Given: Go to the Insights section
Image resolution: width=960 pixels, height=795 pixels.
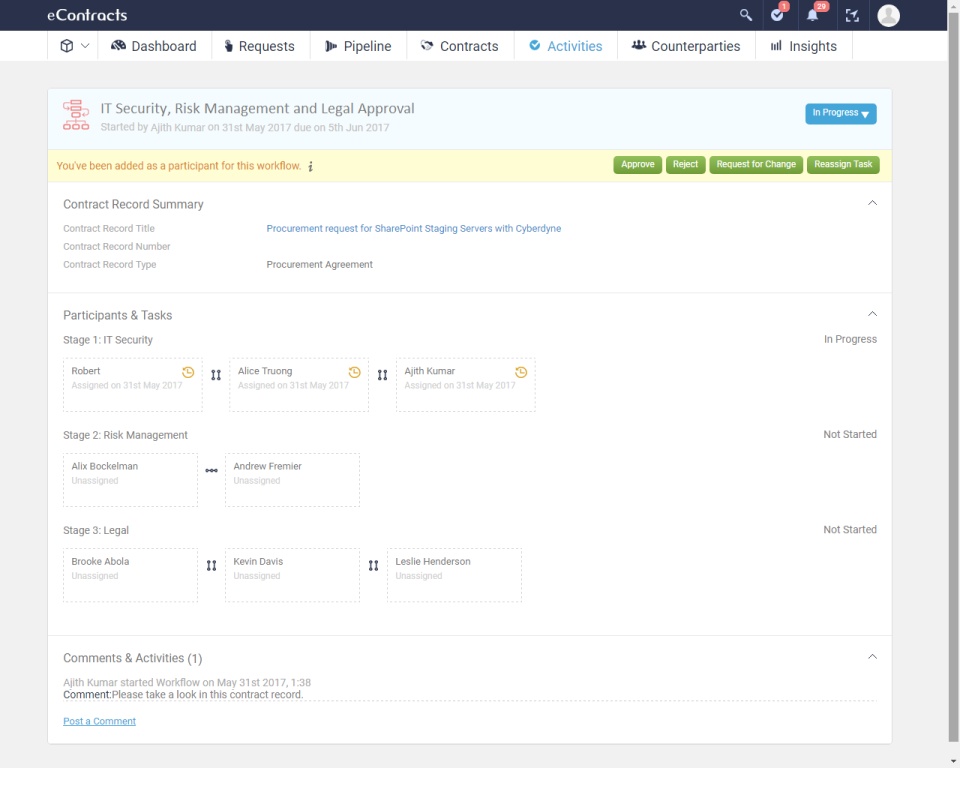Looking at the screenshot, I should (804, 45).
